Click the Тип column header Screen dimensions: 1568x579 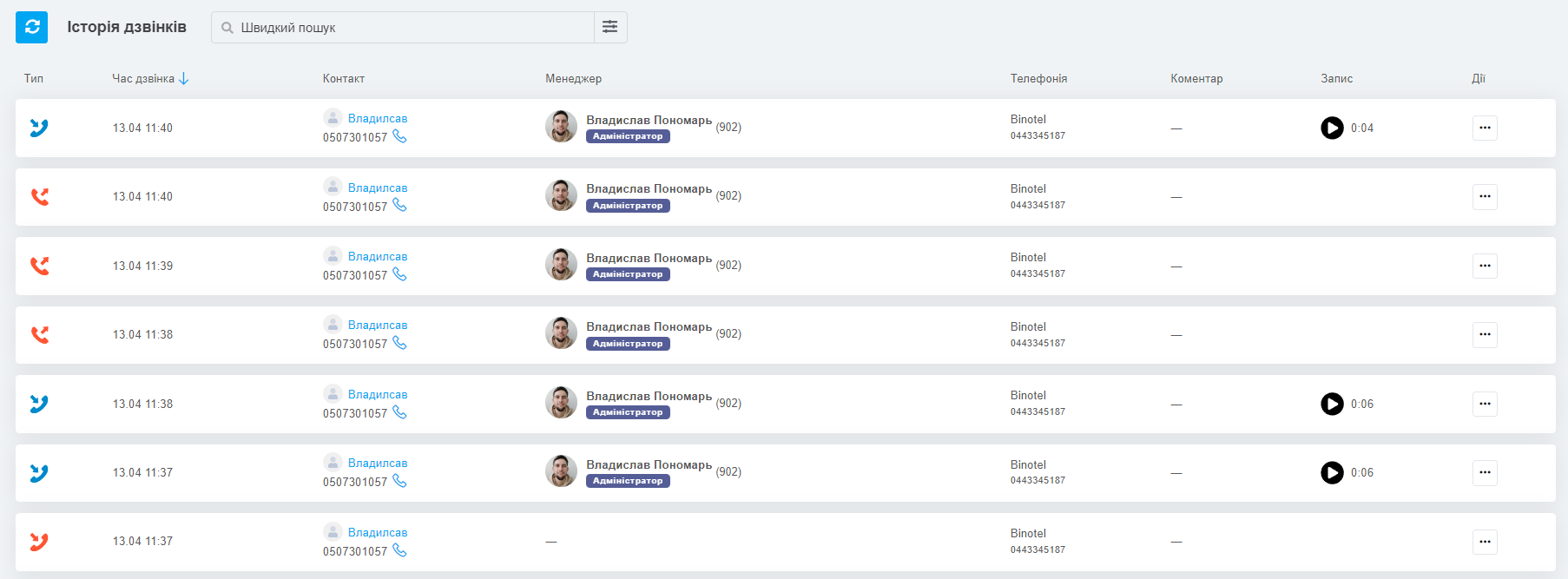click(x=34, y=79)
